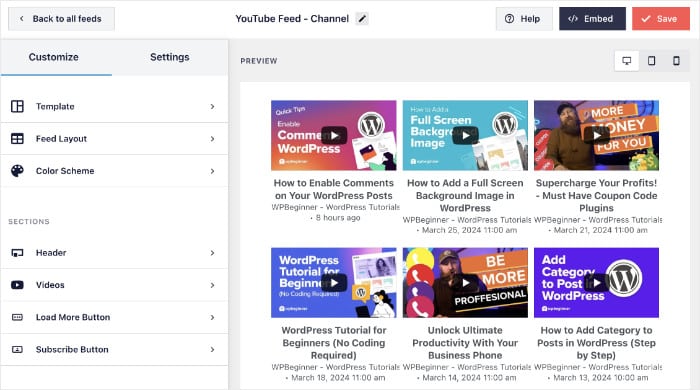The image size is (700, 390).
Task: Play the Enable Comments video
Action: [334, 136]
